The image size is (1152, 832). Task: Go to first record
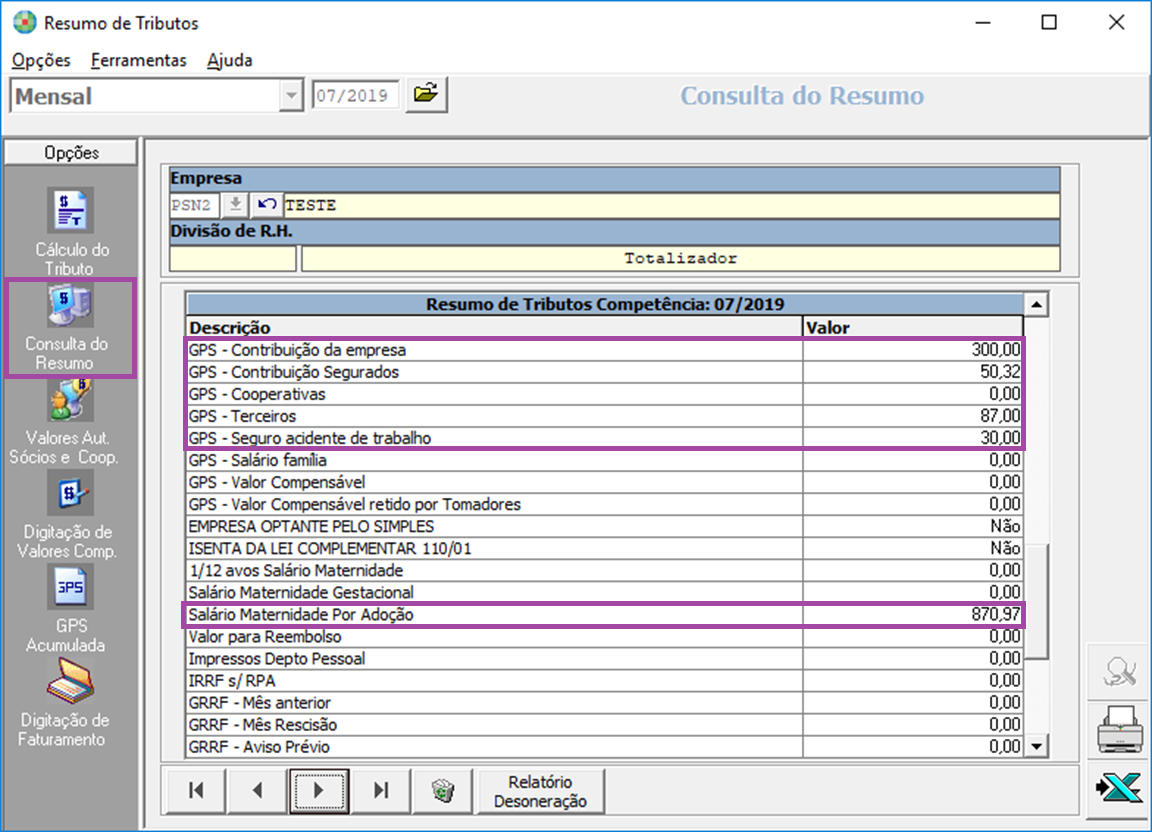click(x=196, y=790)
